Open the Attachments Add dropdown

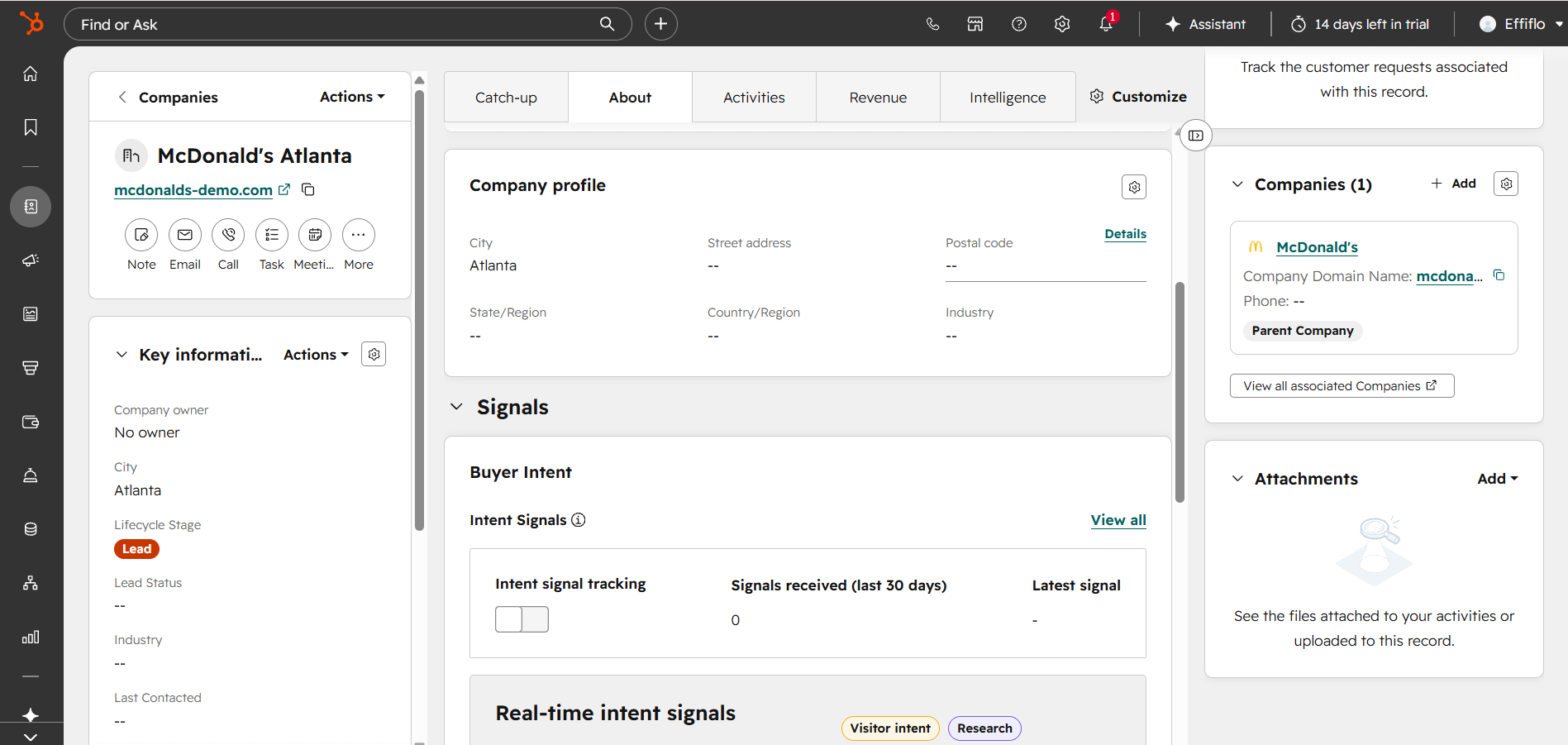[x=1498, y=479]
